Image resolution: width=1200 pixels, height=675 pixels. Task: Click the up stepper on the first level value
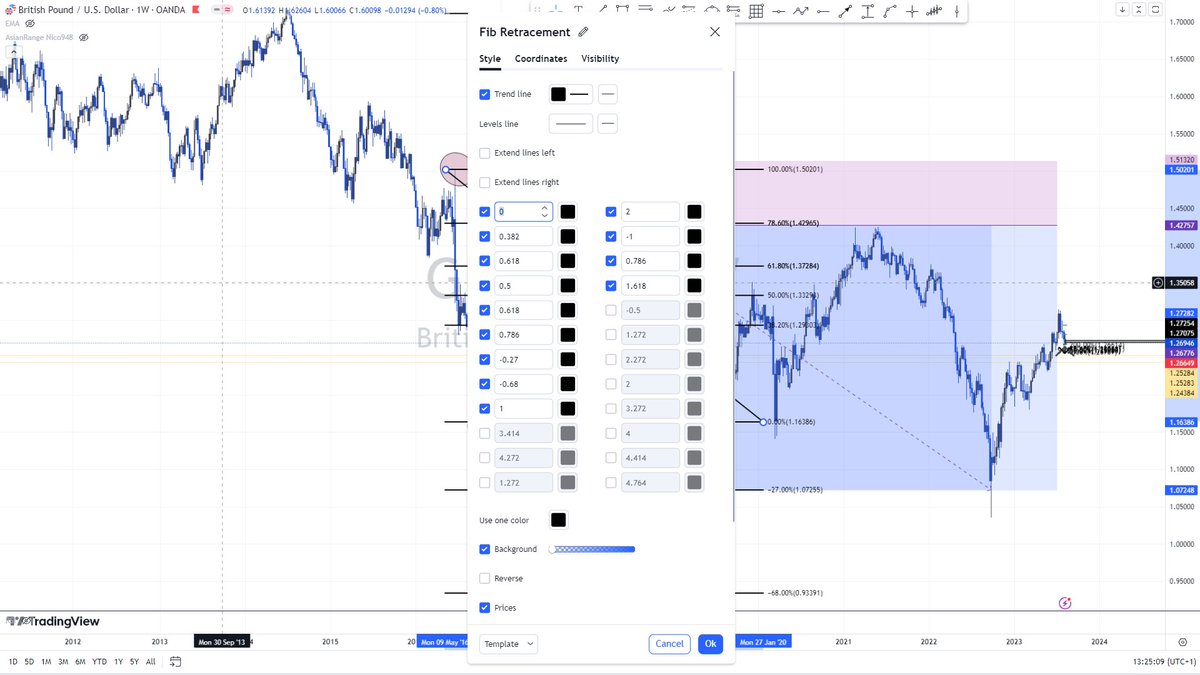544,207
